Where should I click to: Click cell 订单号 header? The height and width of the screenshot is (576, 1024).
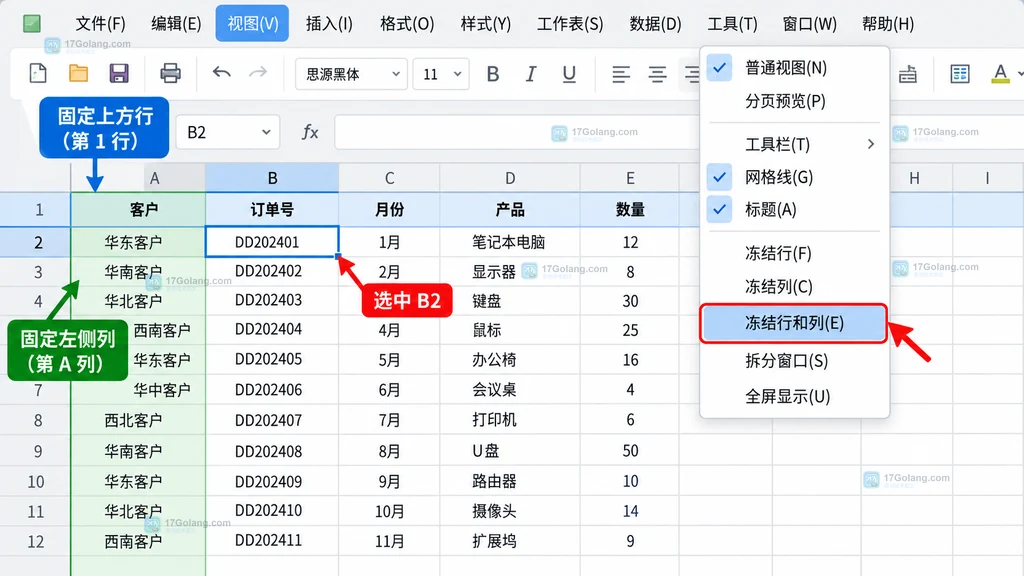click(272, 210)
